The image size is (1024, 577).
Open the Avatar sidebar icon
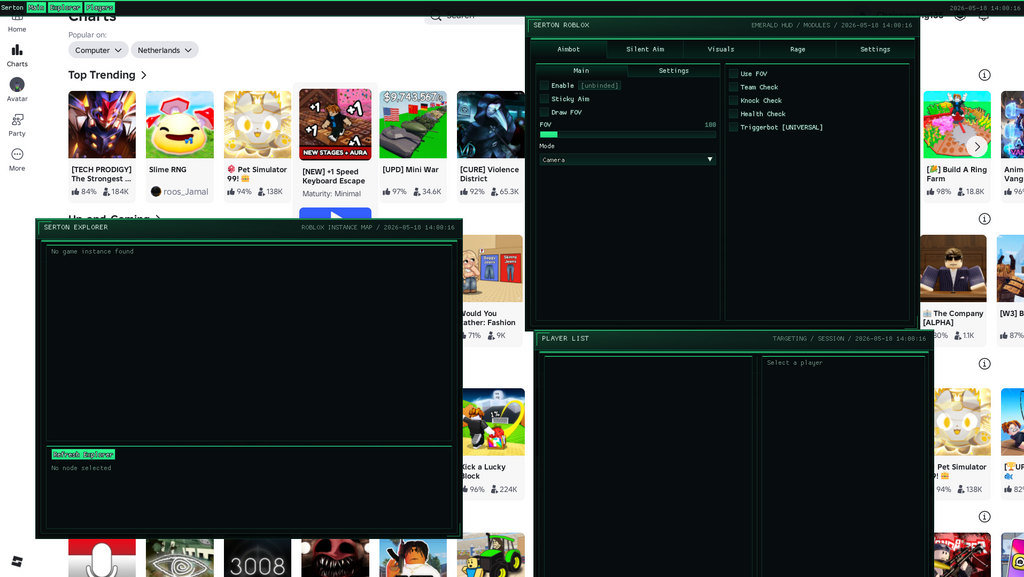point(17,85)
